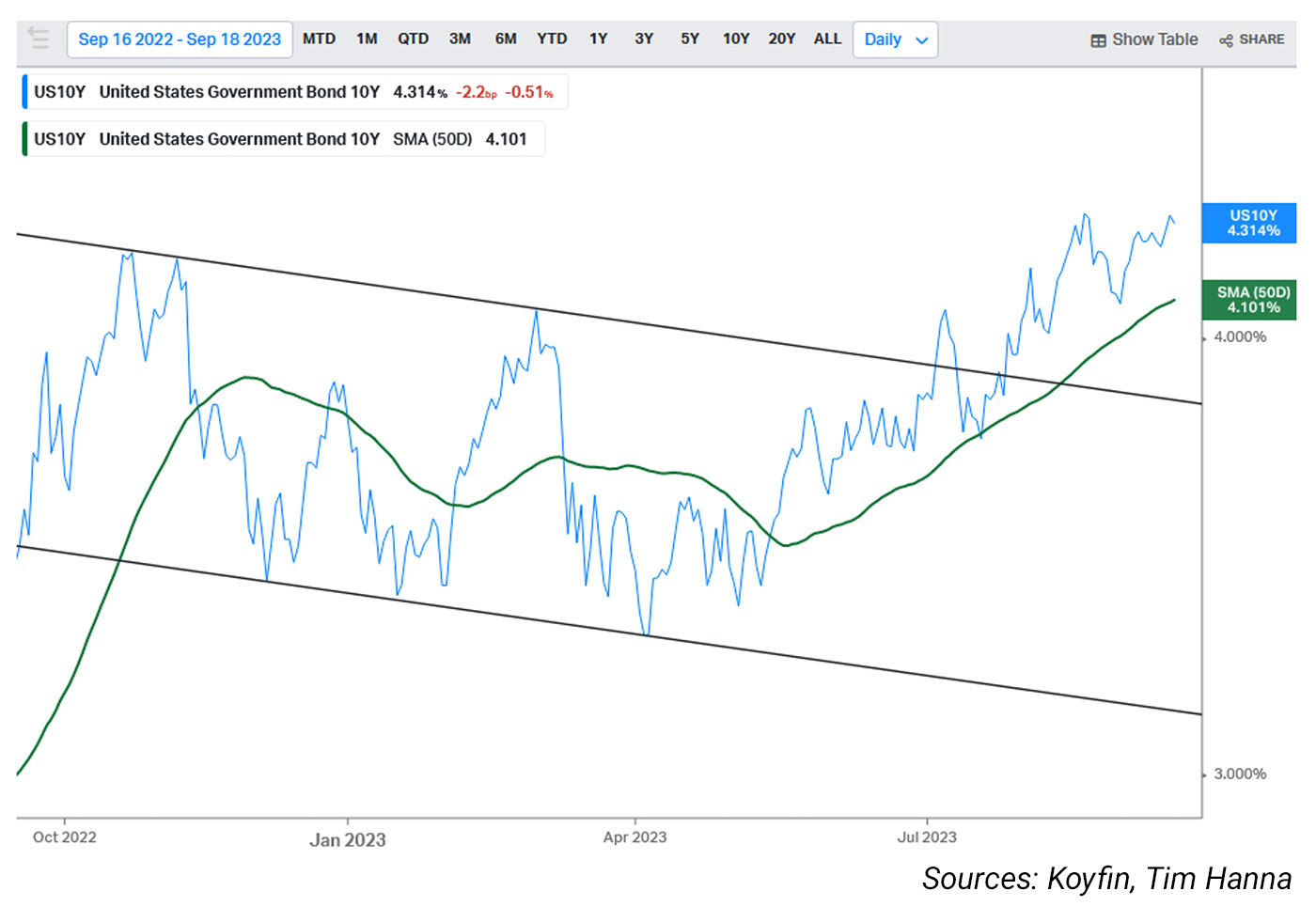1316x922 pixels.
Task: Click the US10Y SMA (50D) legend row
Action: 282,139
